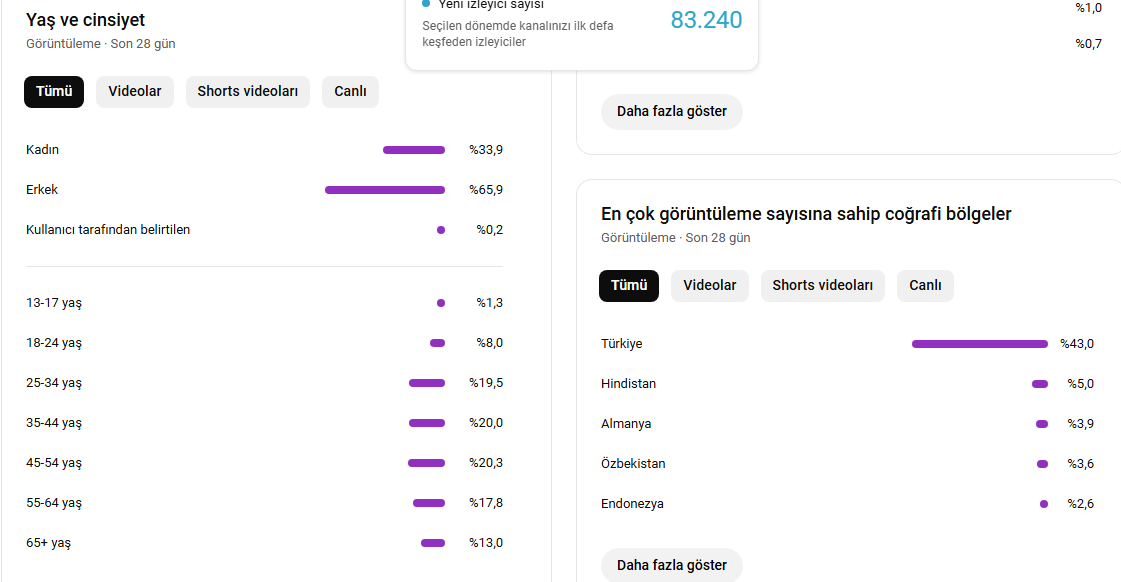
Task: Switch to Videolar in geographic regions card
Action: [709, 285]
